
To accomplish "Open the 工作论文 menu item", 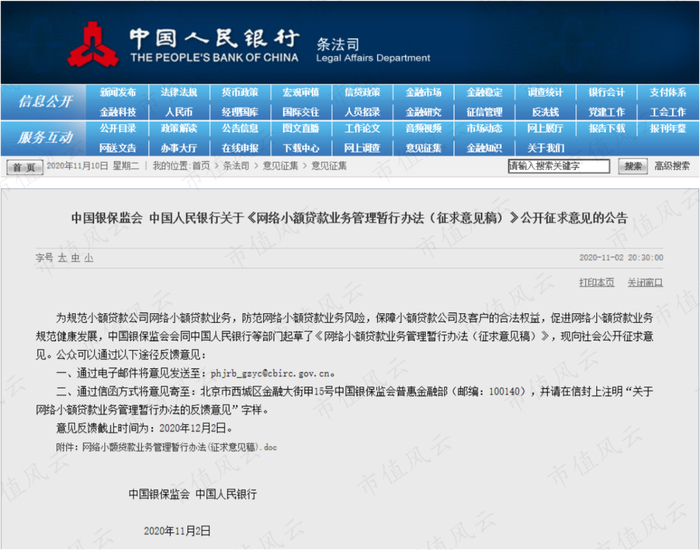I will (x=362, y=129).
